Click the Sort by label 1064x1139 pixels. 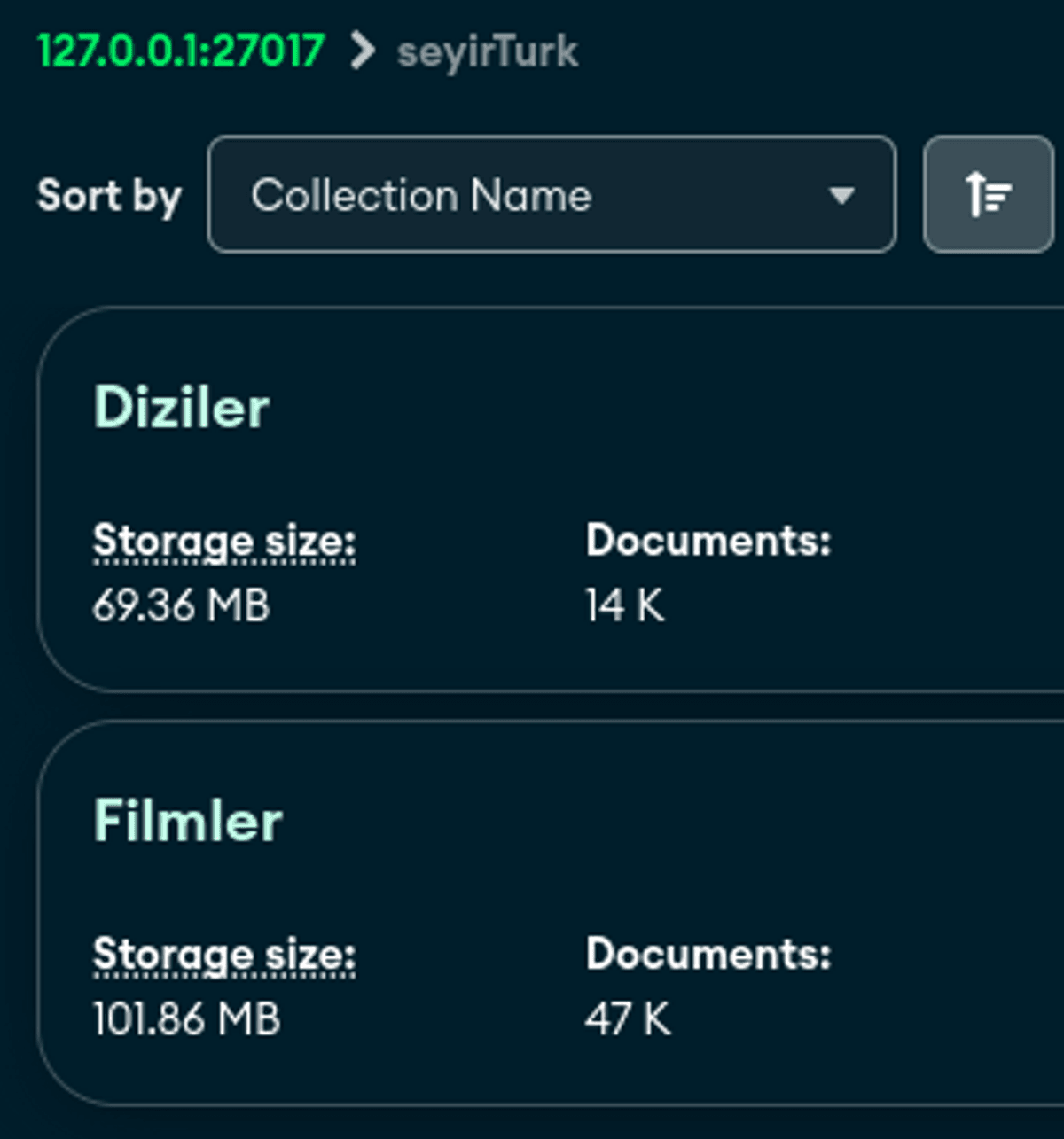coord(109,196)
